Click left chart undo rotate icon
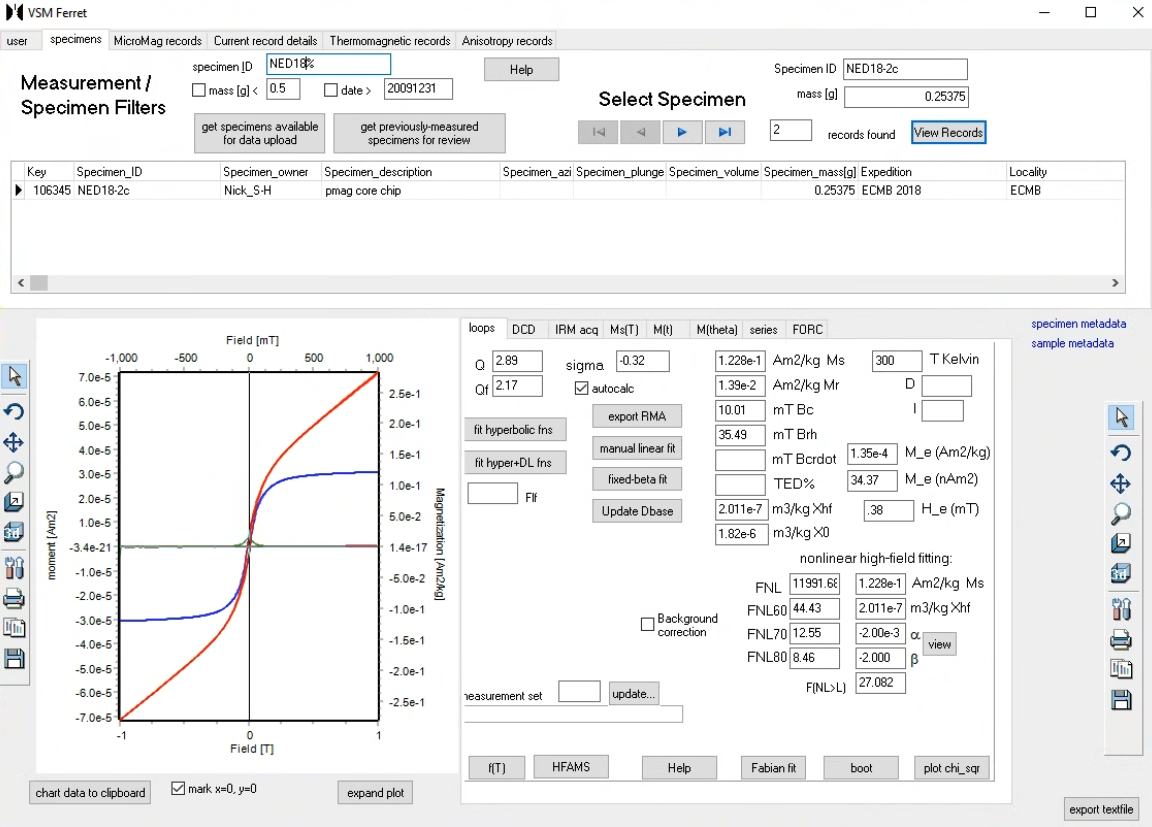 click(14, 411)
